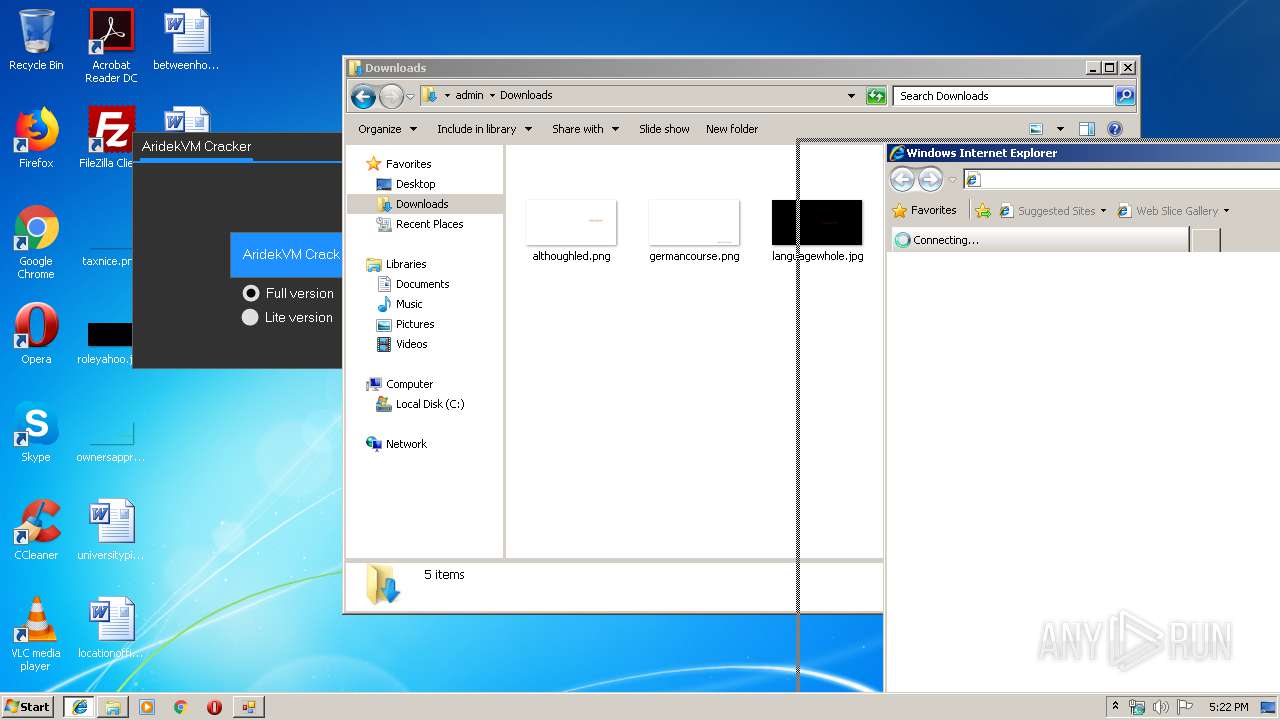
Task: Expand Suggested Sites dropdown in IE
Action: (x=1103, y=211)
